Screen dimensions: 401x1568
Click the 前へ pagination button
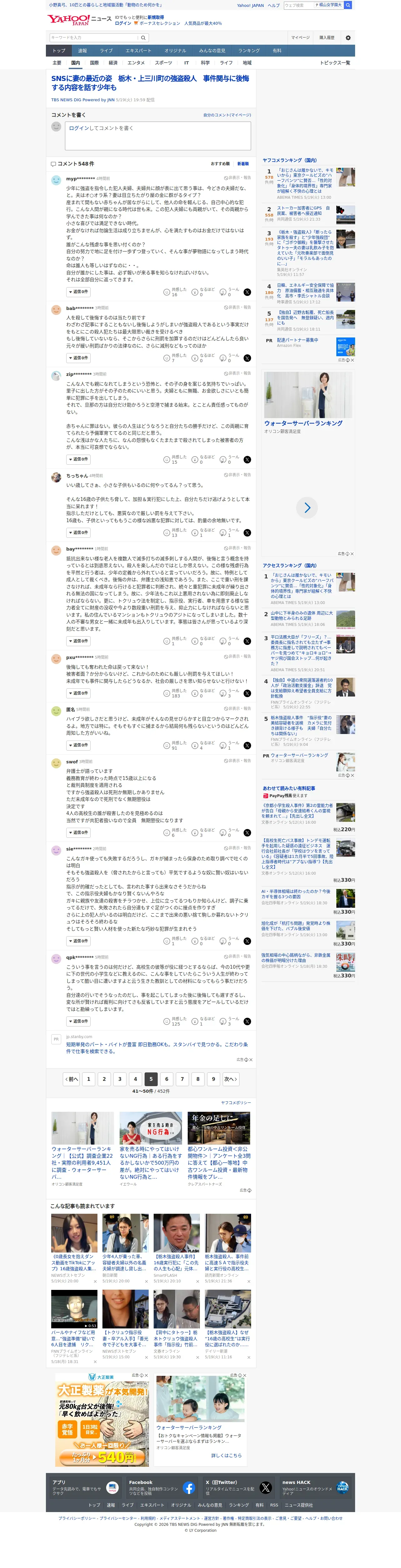coord(72,1079)
